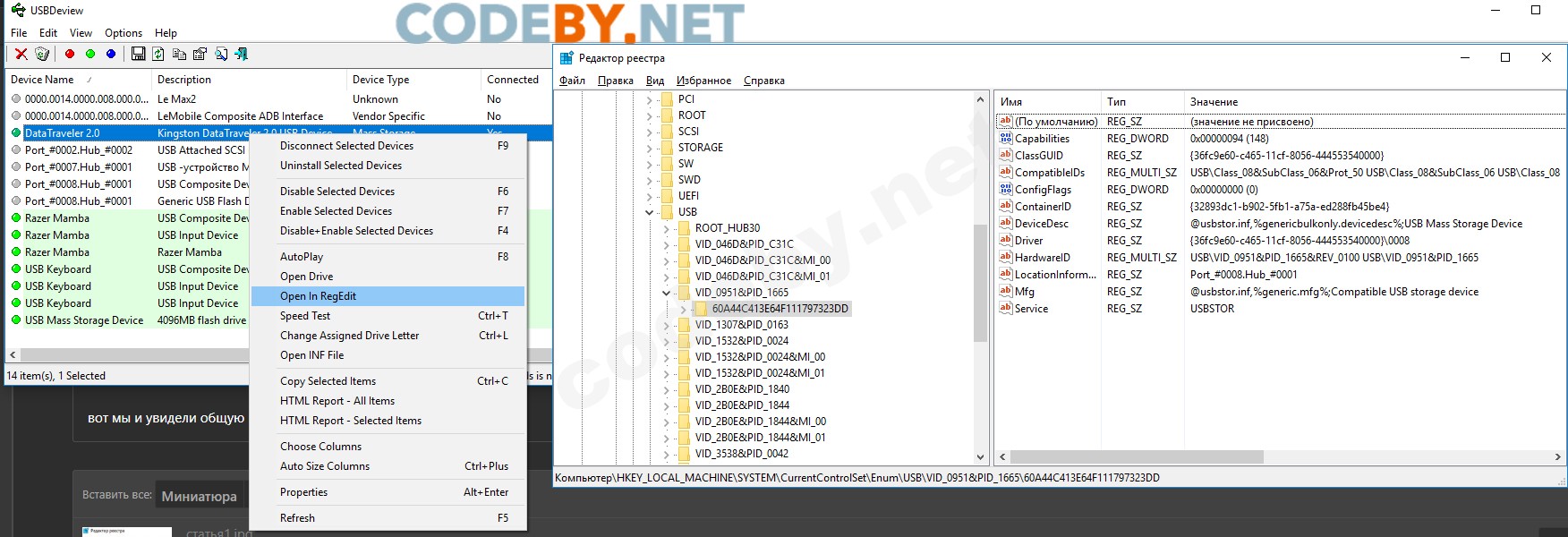Viewport: 1568px width, 537px height.
Task: Click the Exit door icon in USBDeview toolbar
Action: [x=242, y=55]
